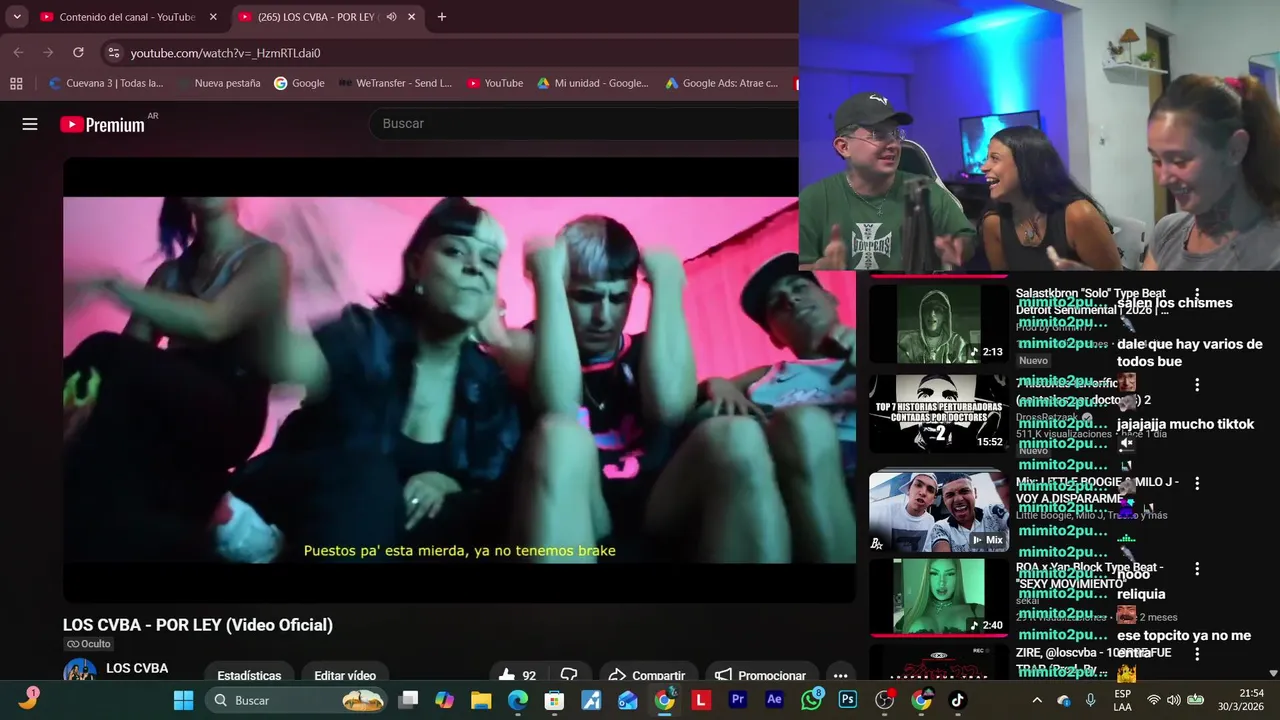Click the microphone icon in system tray
Viewport: 1280px width, 720px height.
coord(1090,700)
